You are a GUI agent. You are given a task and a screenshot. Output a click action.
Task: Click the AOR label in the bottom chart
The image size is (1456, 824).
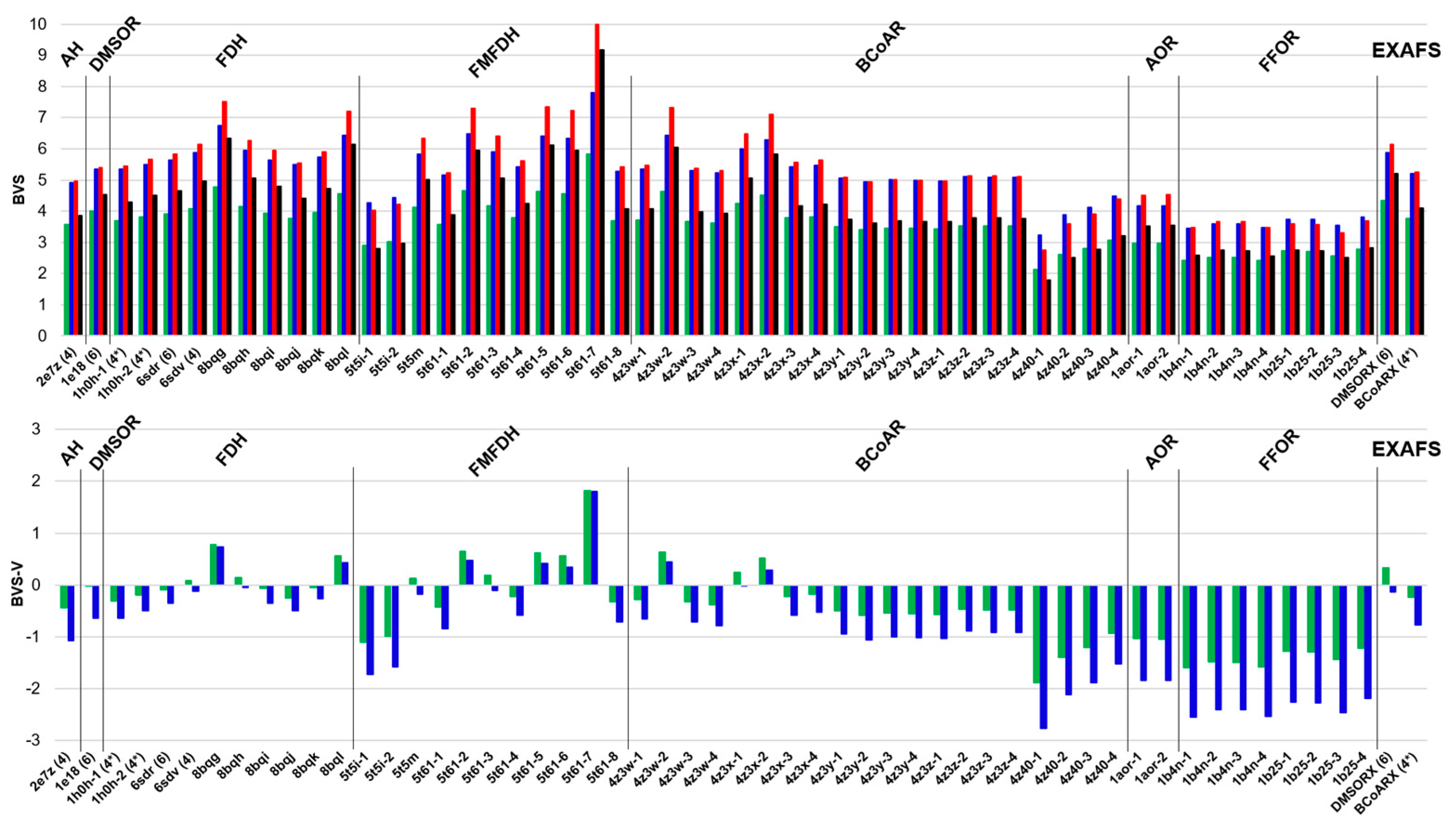click(x=1161, y=451)
